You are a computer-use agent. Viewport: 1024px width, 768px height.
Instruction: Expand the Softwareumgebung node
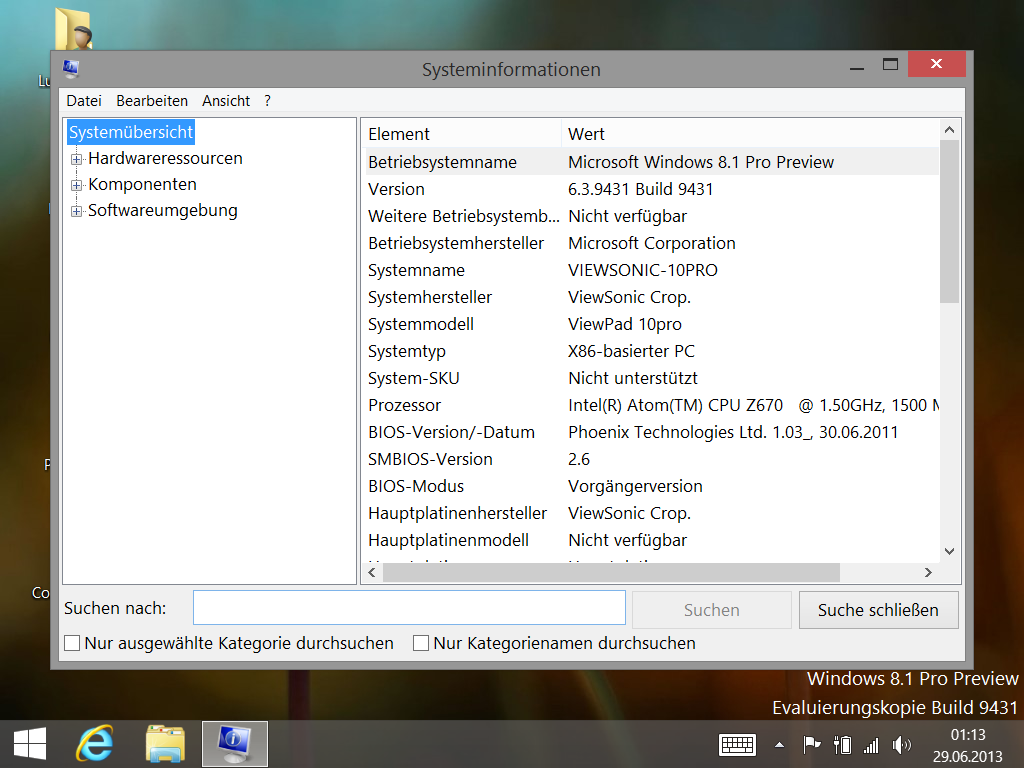[76, 211]
